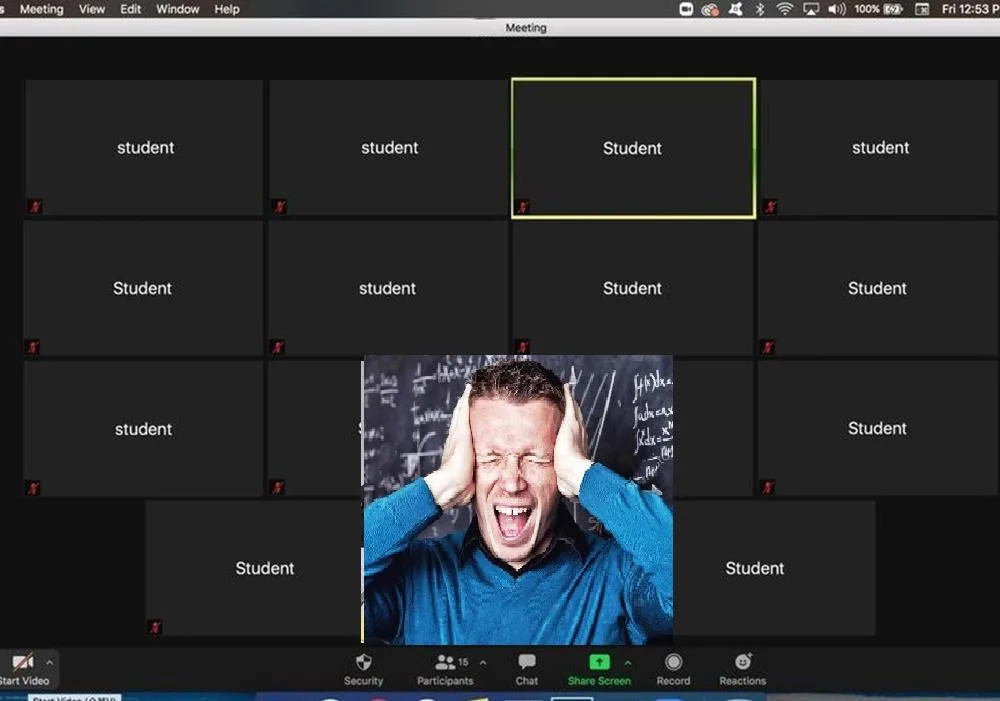The width and height of the screenshot is (1000, 701).
Task: Open the Help menu
Action: pos(227,9)
